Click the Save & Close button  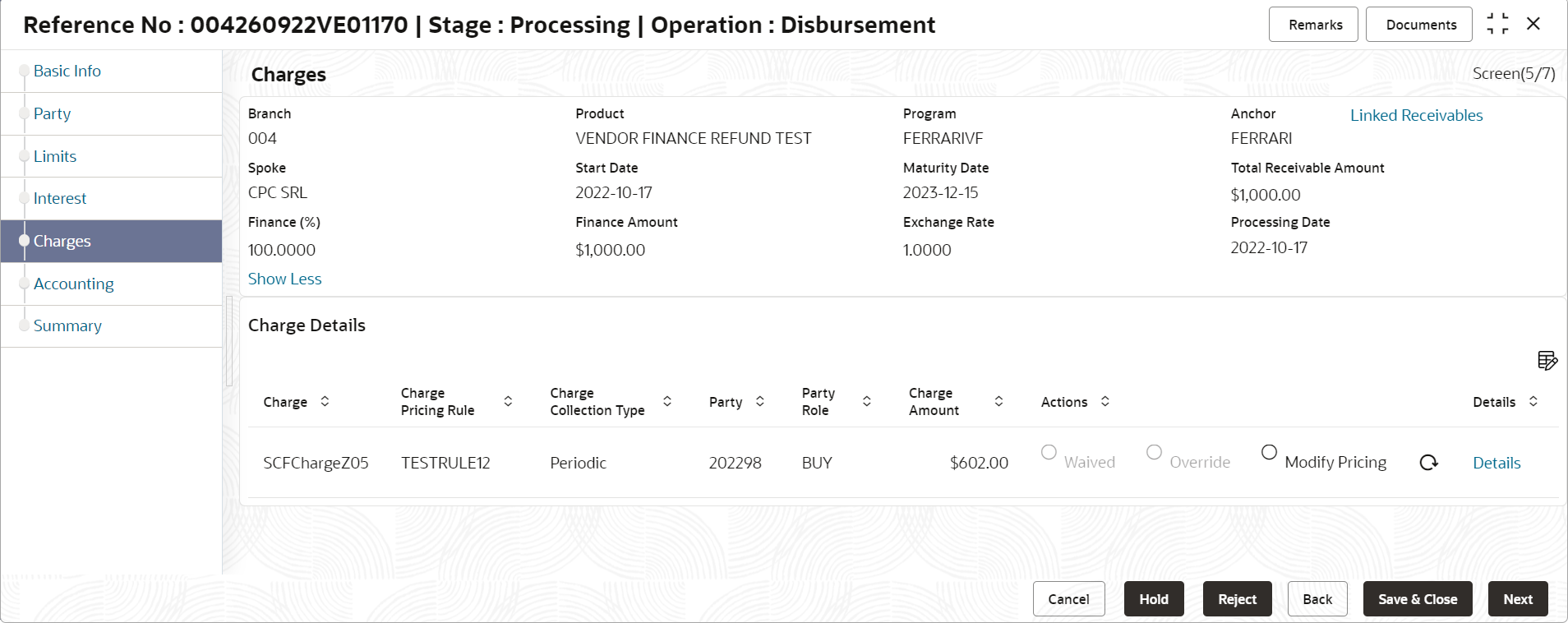click(x=1417, y=599)
